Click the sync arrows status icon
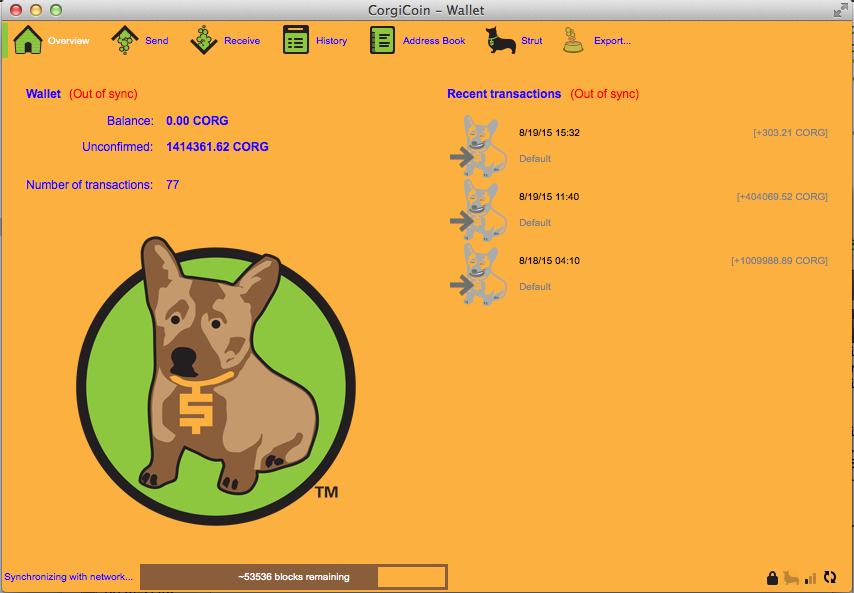The image size is (854, 593). tap(829, 578)
